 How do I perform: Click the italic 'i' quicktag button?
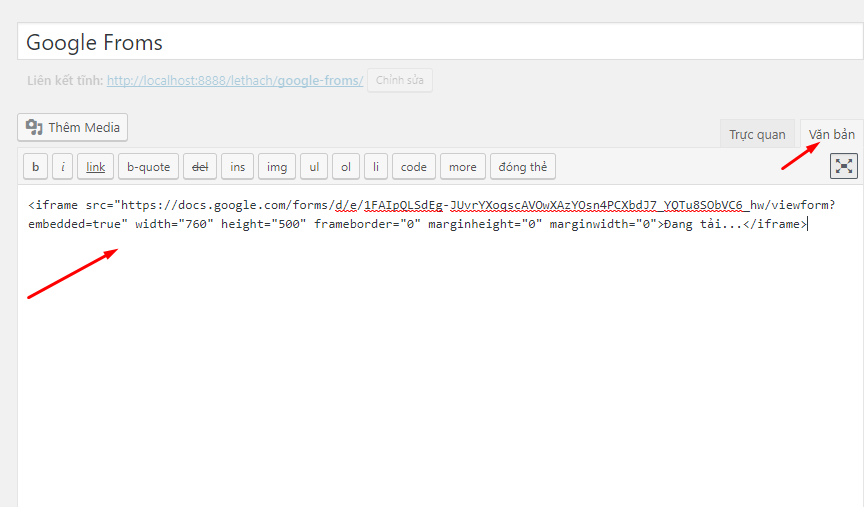63,167
